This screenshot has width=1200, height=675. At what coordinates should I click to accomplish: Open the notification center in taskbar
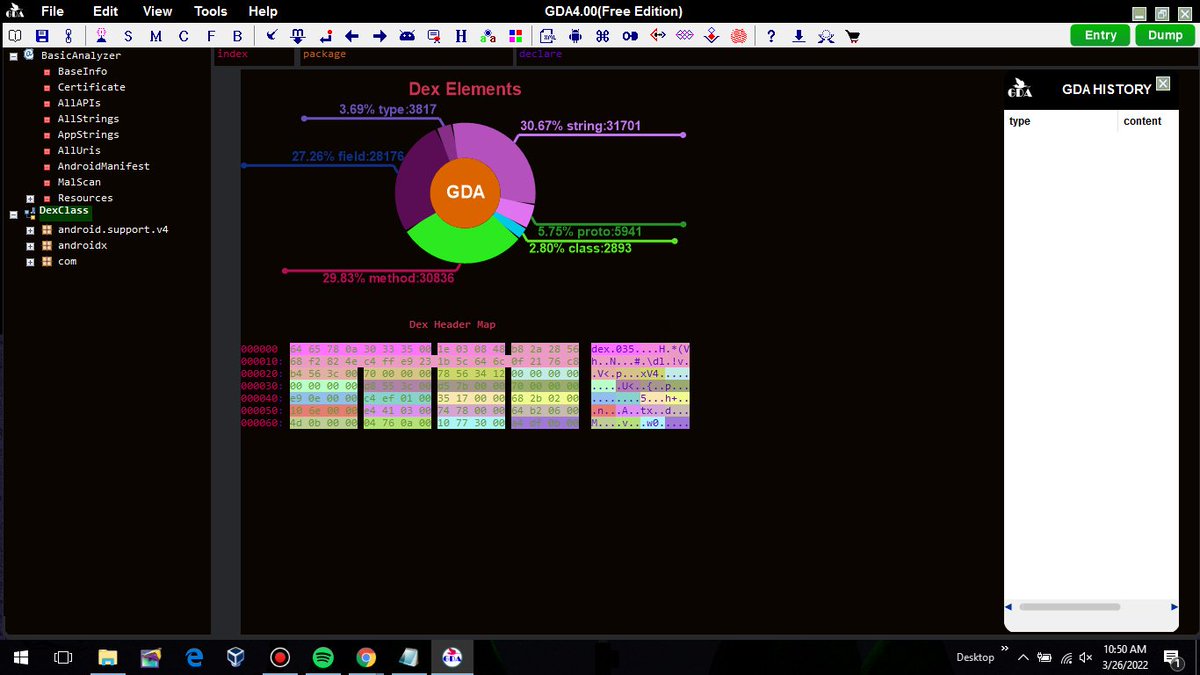[x=1172, y=657]
